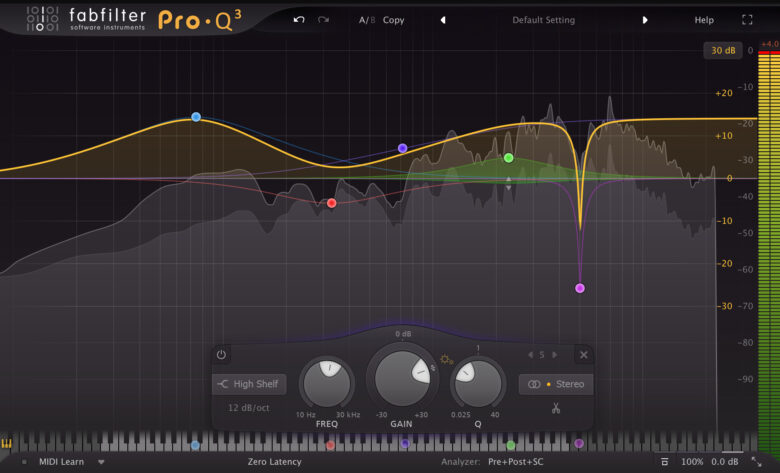Open the 12 dB/oct slope selector
This screenshot has width=780, height=473.
click(248, 408)
